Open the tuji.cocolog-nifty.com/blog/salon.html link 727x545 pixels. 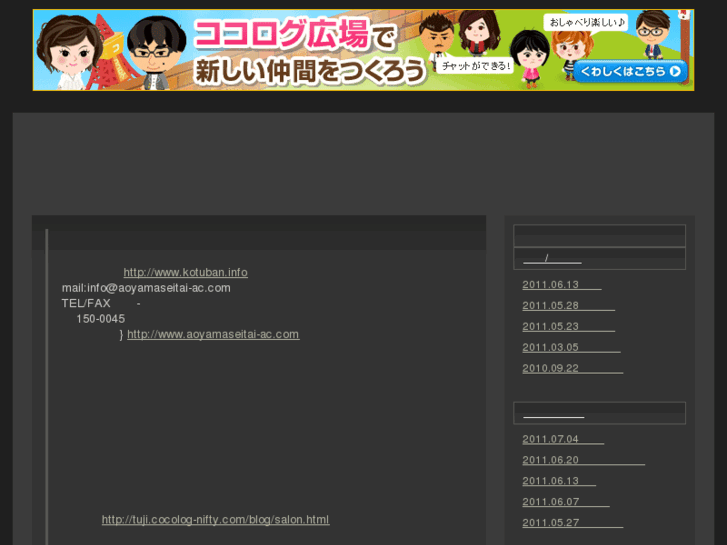[x=216, y=519]
